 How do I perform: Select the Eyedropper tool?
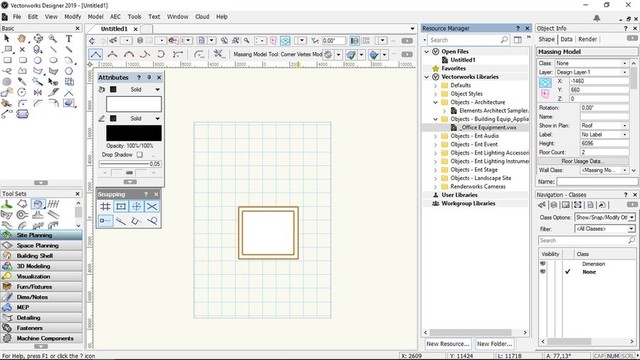[x=22, y=82]
